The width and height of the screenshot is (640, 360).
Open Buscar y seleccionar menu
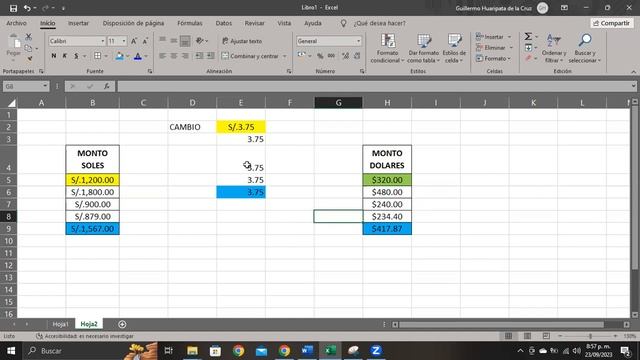coord(585,49)
